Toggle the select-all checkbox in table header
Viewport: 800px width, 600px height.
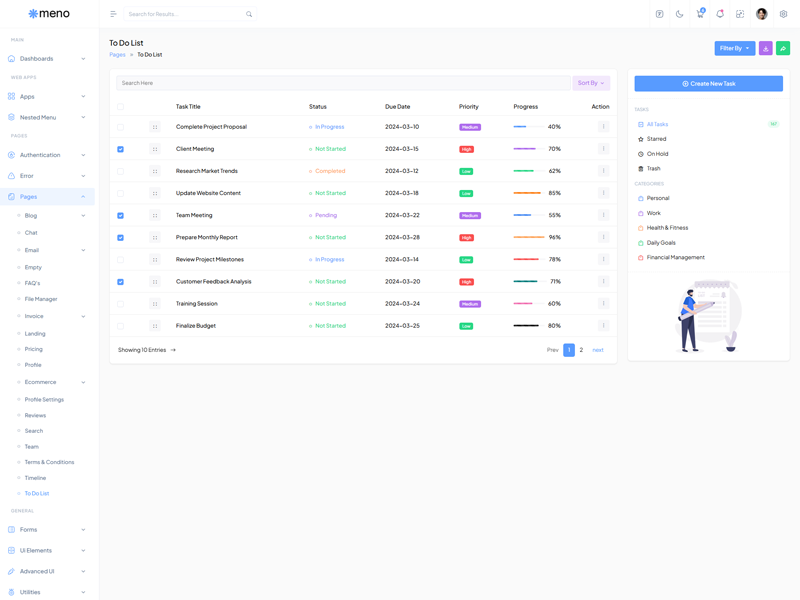(121, 106)
